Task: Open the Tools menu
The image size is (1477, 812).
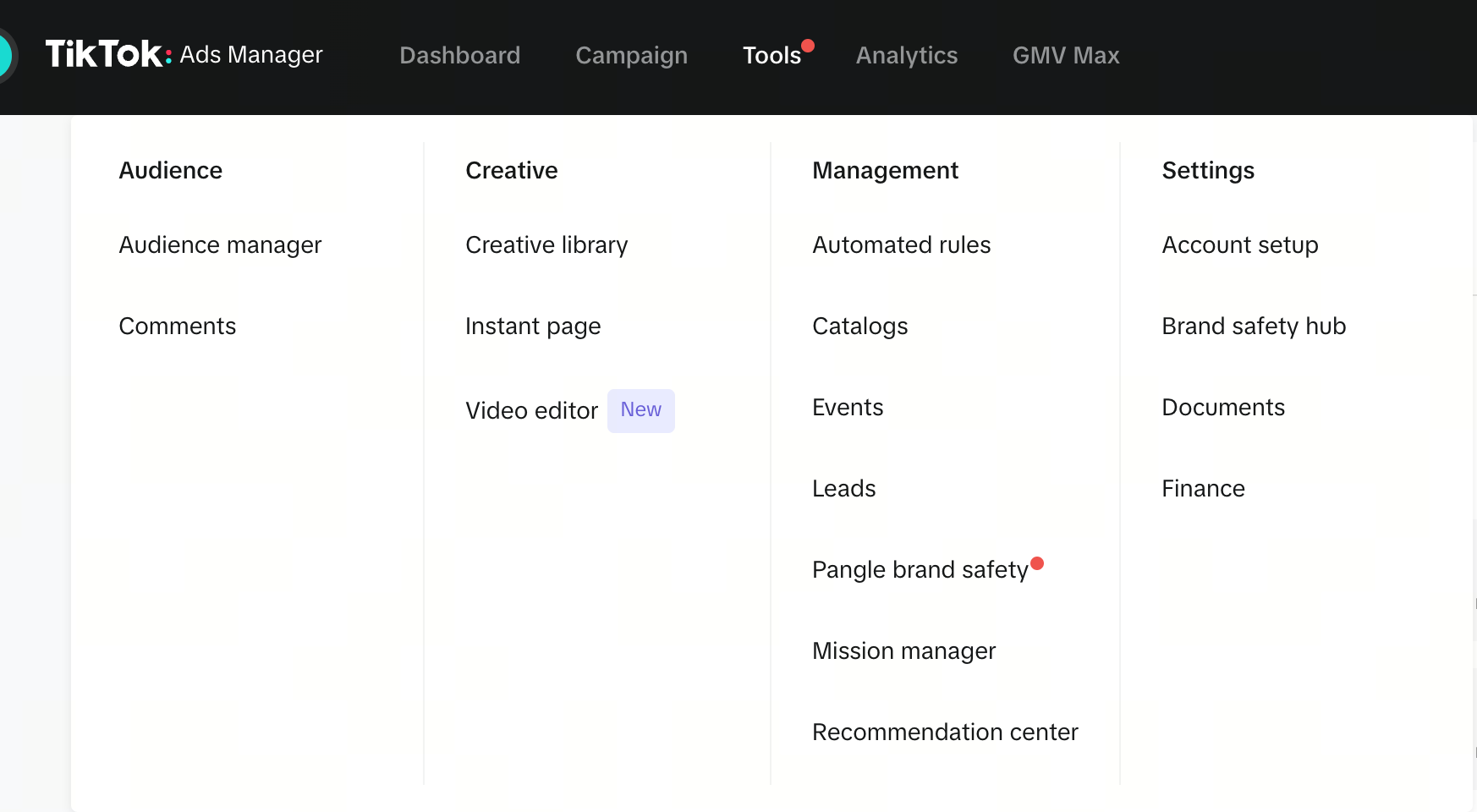Action: point(771,55)
